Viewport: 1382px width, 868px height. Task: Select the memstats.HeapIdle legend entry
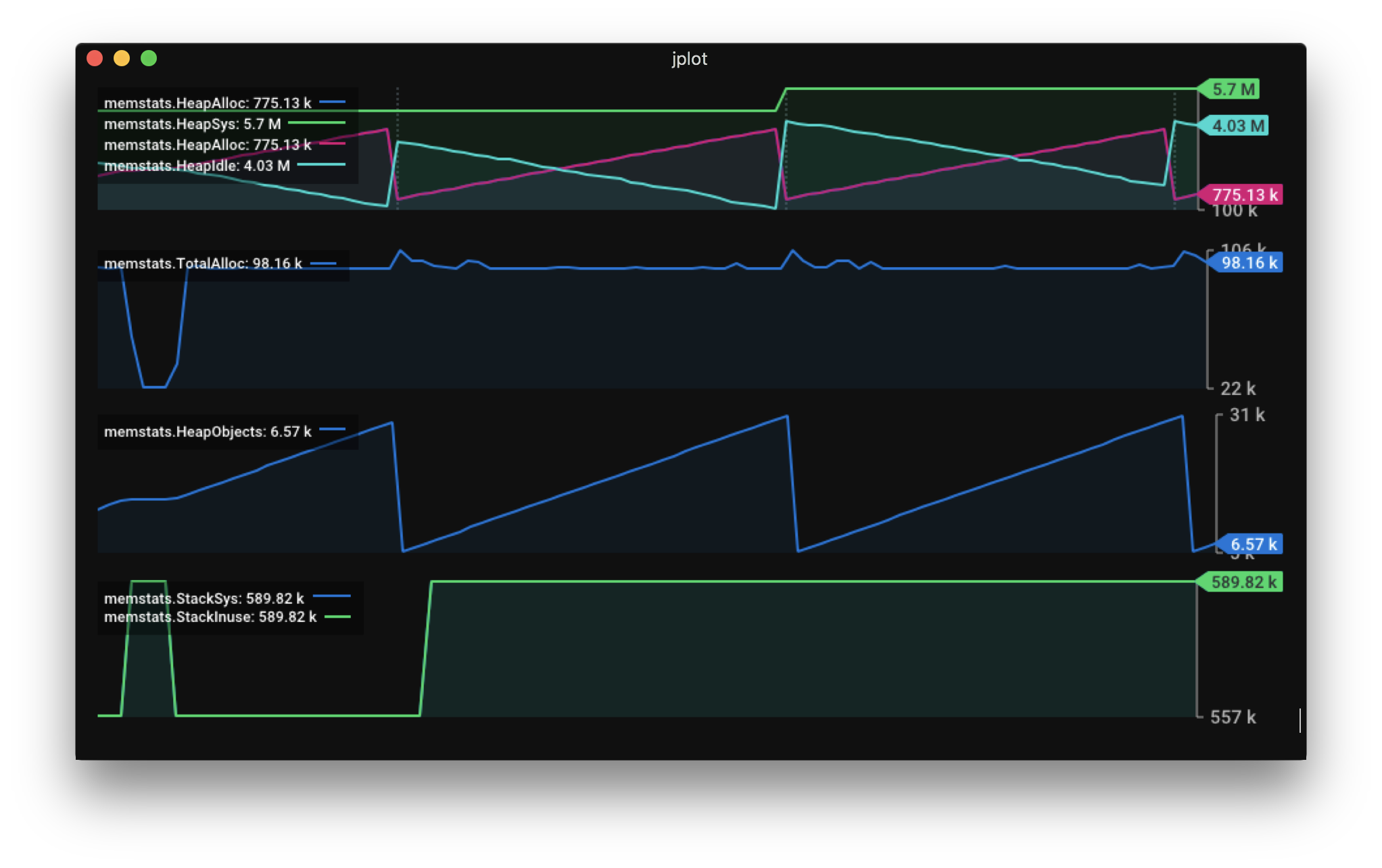coord(197,166)
